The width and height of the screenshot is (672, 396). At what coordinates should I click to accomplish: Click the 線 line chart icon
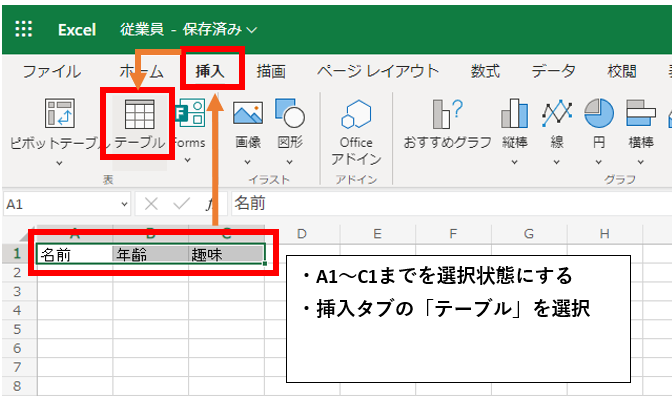[557, 114]
